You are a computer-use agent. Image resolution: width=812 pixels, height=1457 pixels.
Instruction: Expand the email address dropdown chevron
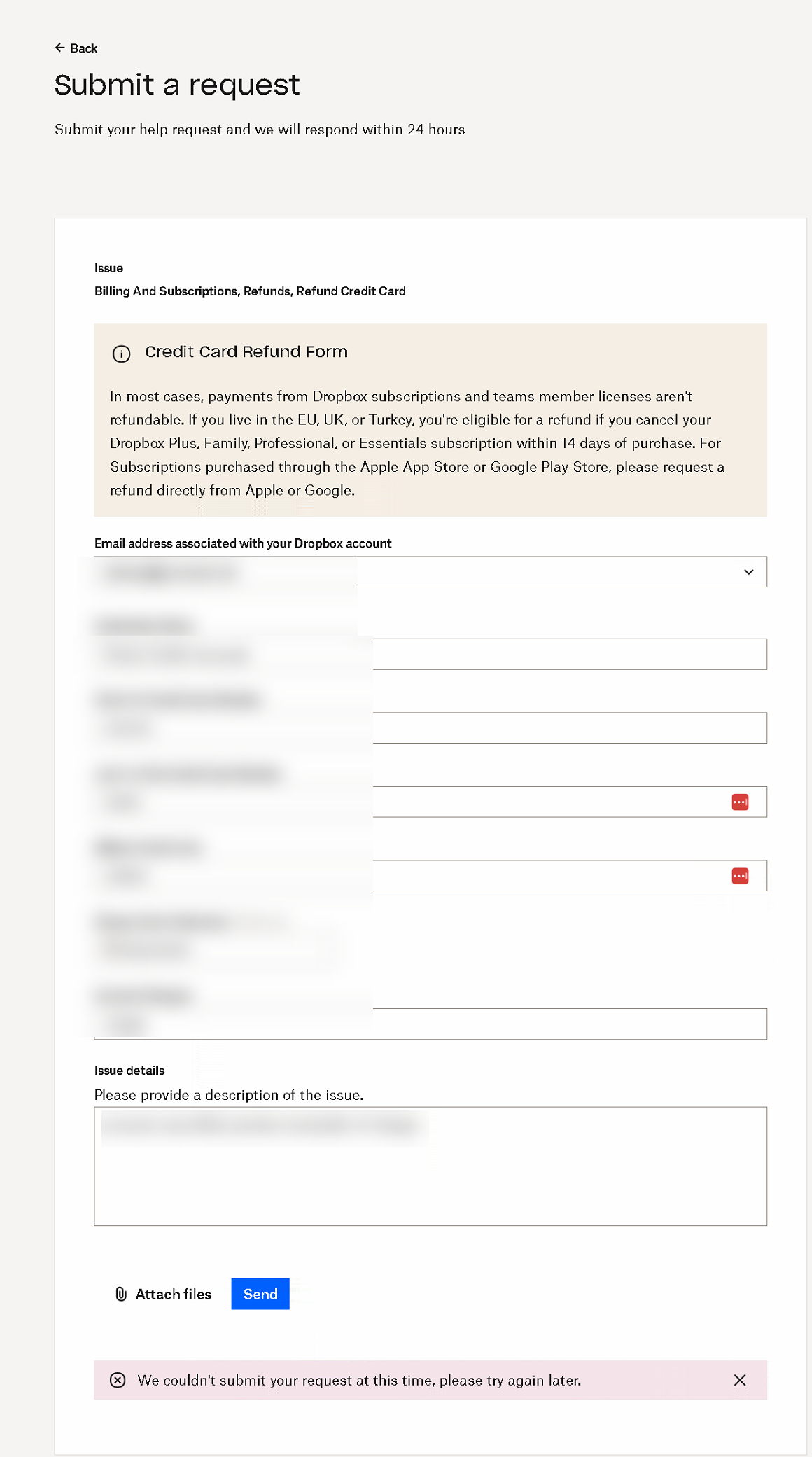748,572
